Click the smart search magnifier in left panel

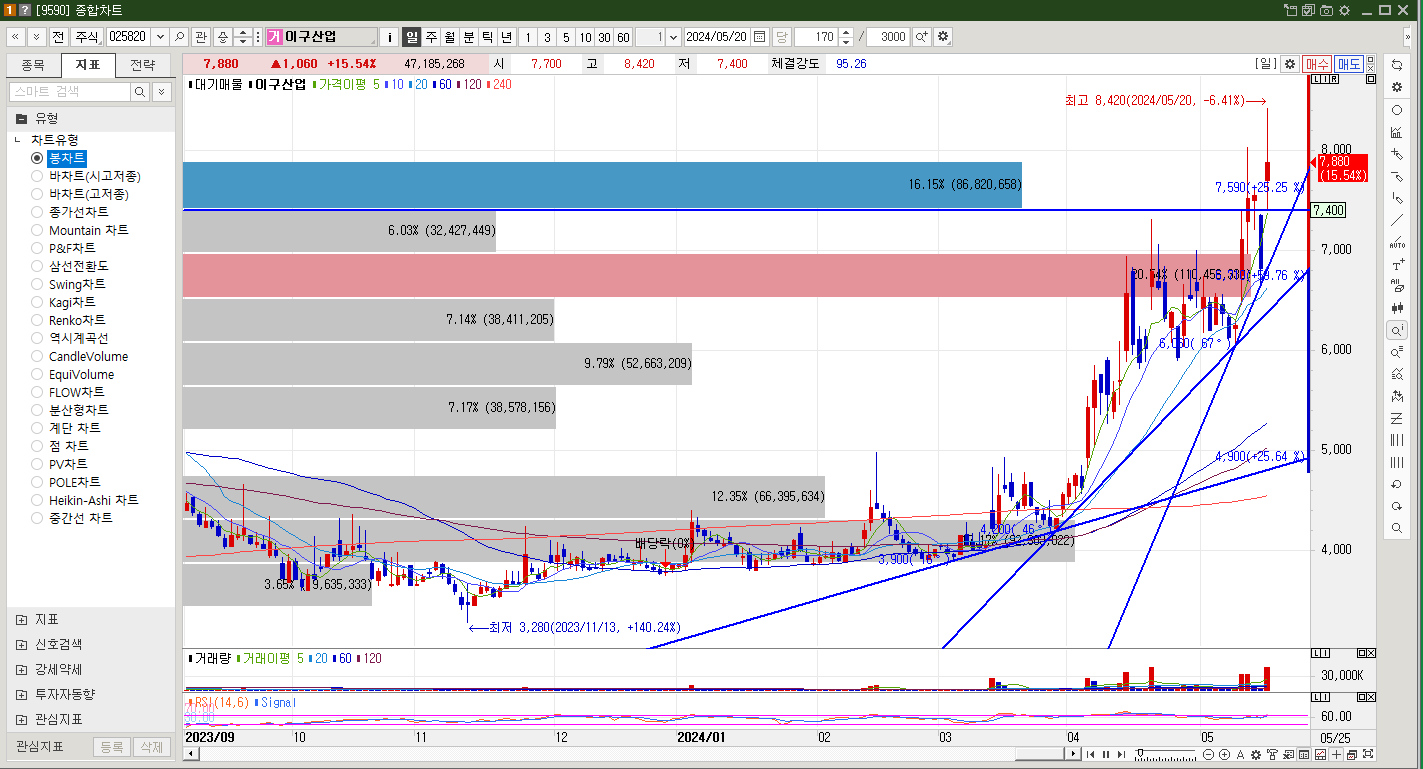(x=140, y=91)
